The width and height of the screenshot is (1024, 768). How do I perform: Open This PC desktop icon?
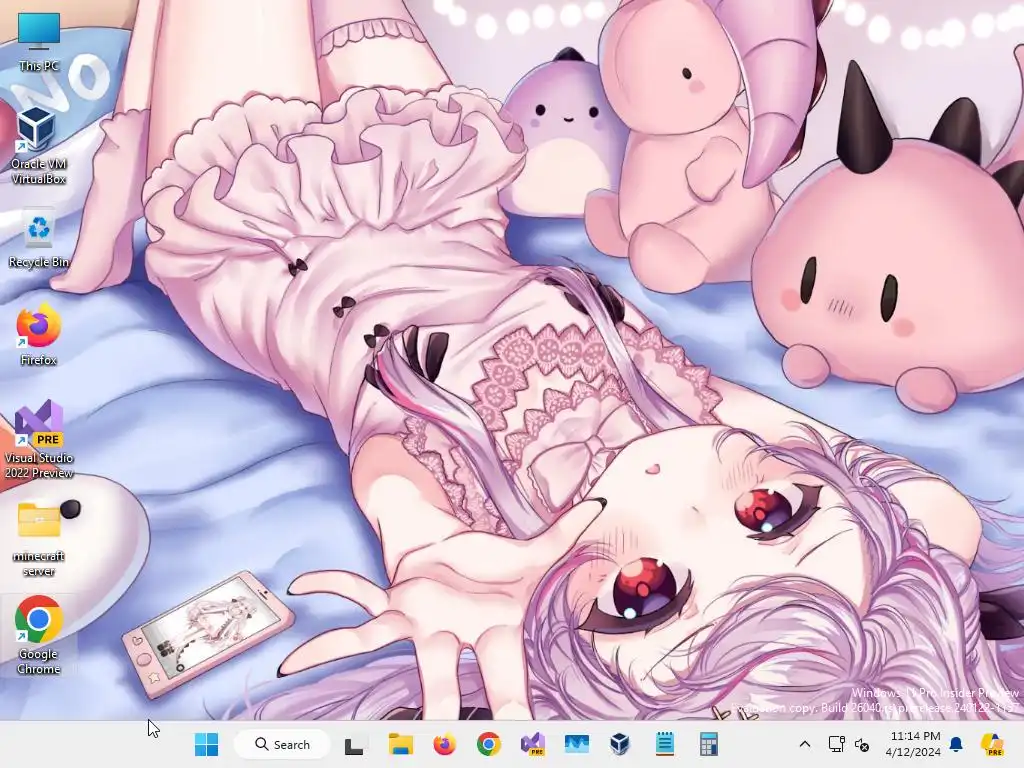tap(39, 42)
